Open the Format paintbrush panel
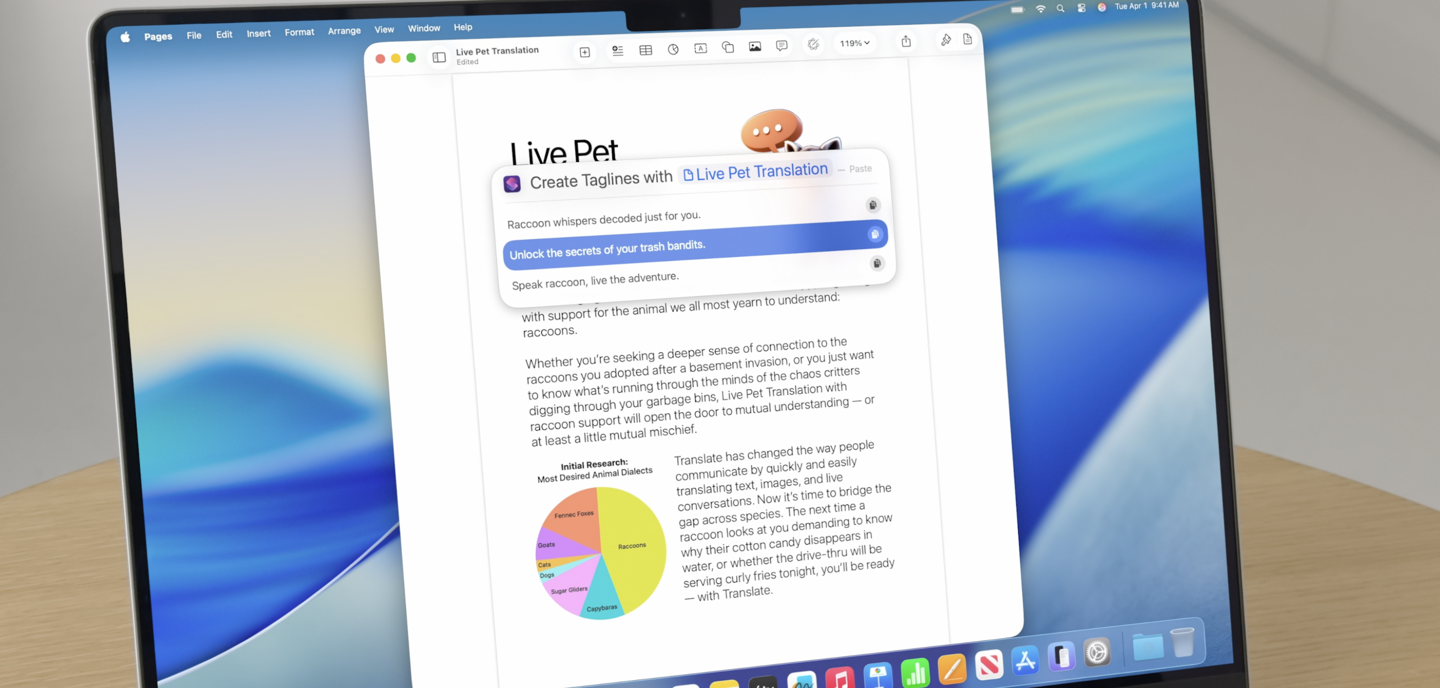This screenshot has height=688, width=1440. [x=946, y=40]
